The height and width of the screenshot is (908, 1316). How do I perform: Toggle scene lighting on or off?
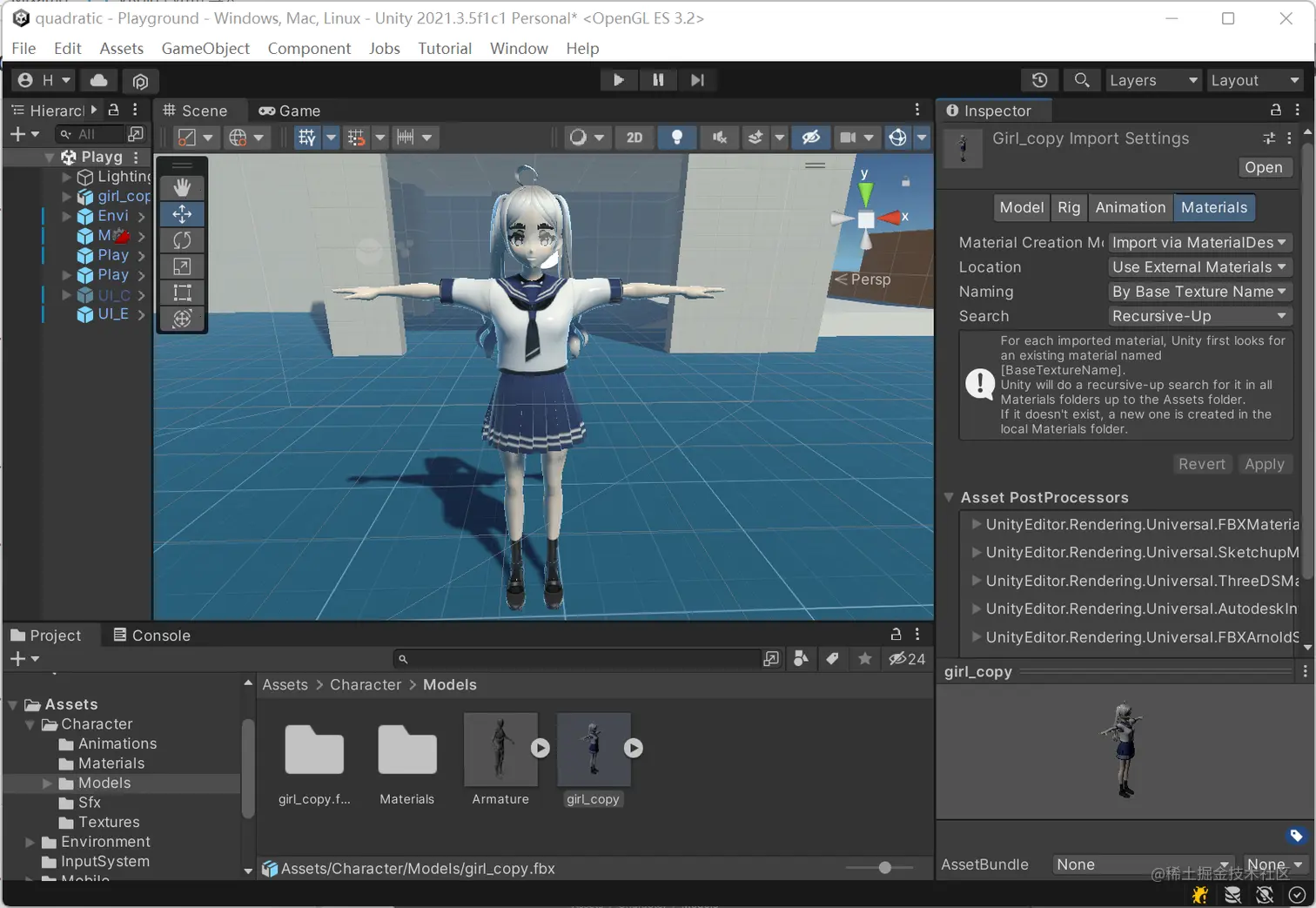coord(677,138)
